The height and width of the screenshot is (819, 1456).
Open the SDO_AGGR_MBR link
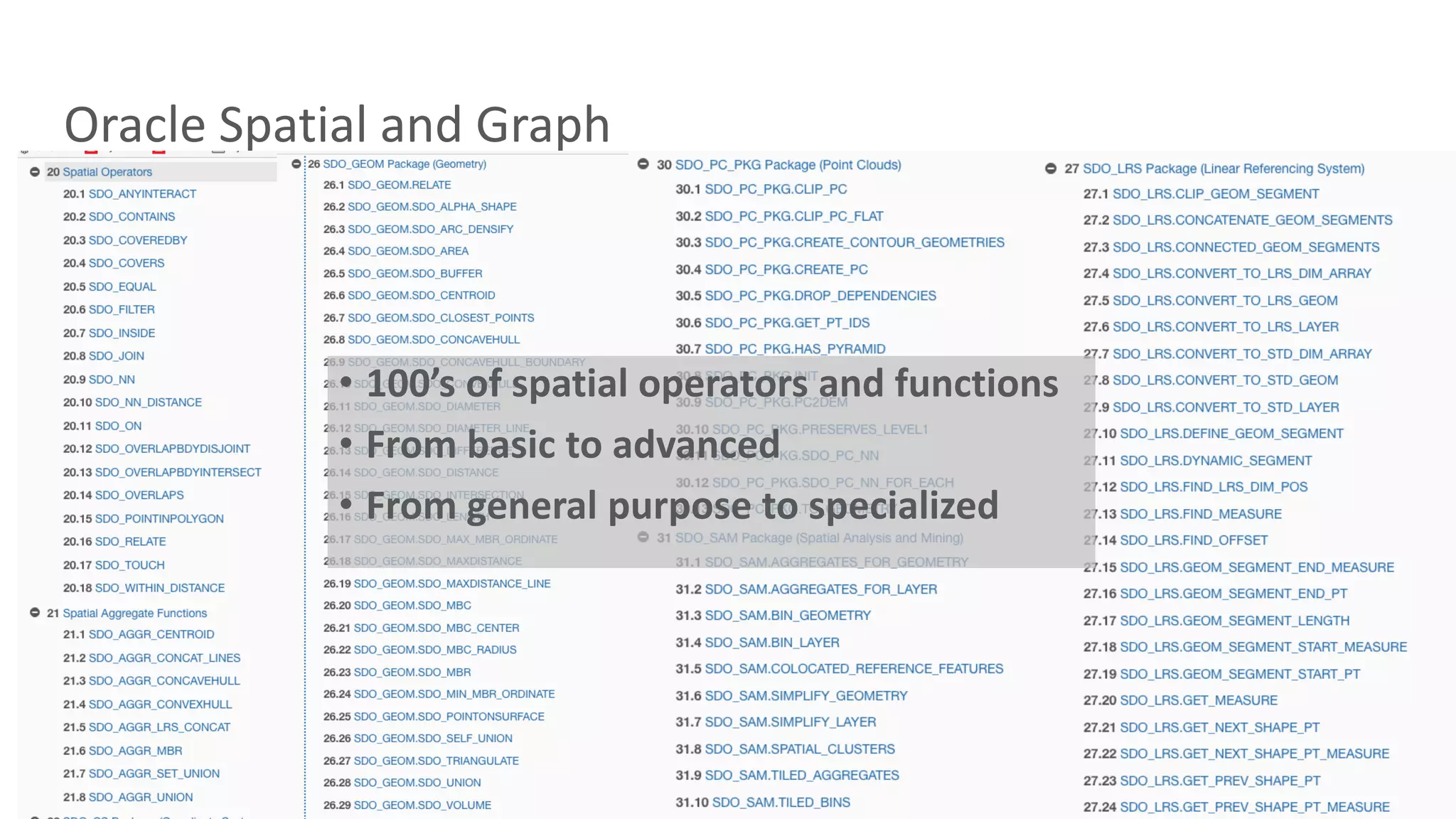135,751
